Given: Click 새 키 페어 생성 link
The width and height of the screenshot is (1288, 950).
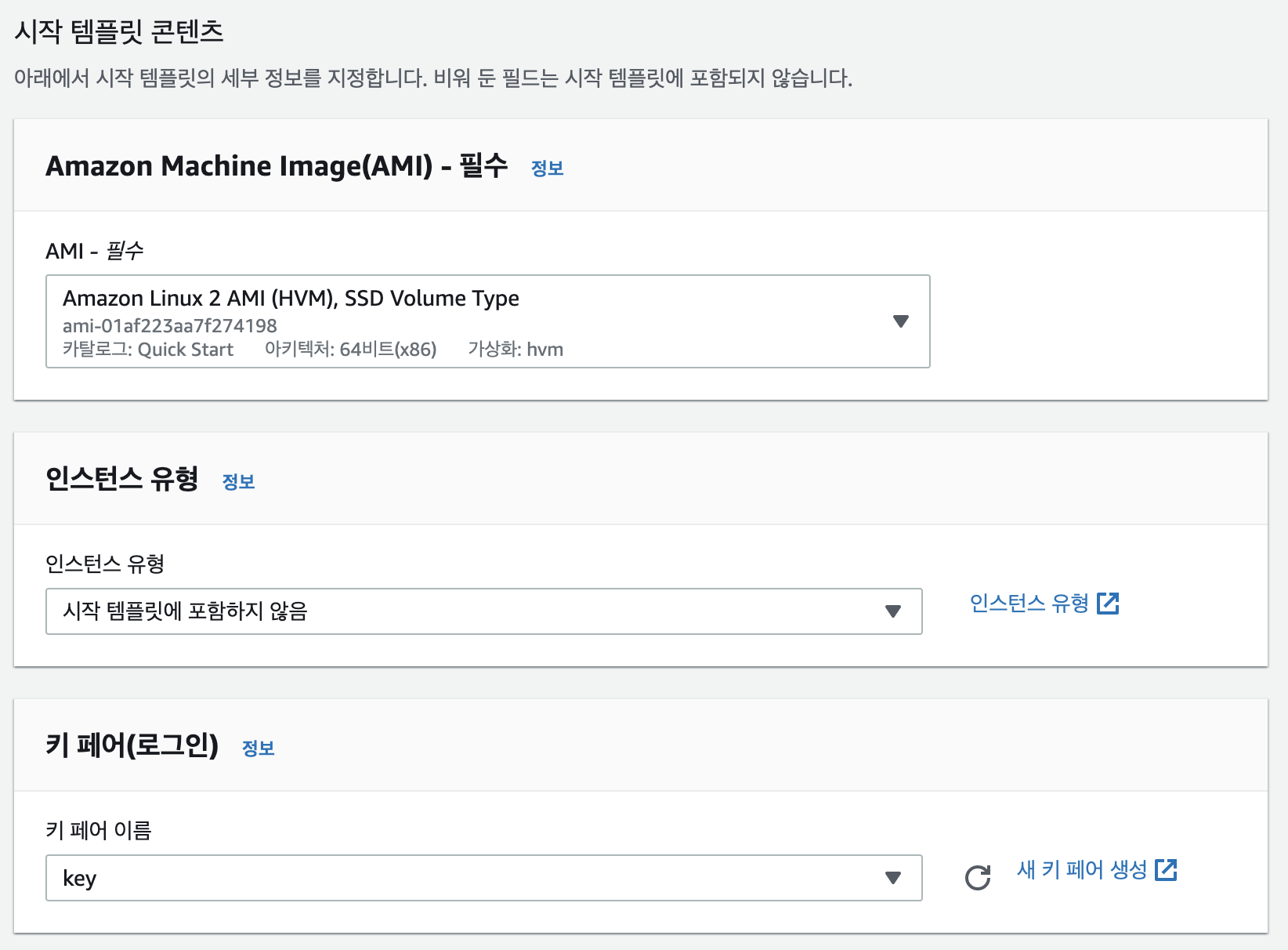Looking at the screenshot, I should click(x=1082, y=869).
